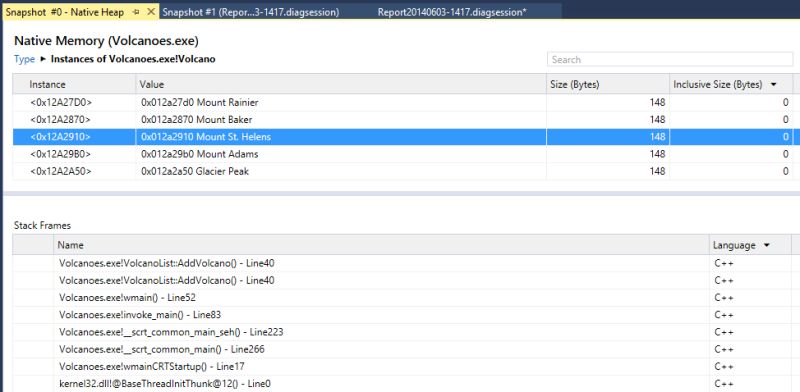Select the first VolcanoList::AddVolcano() - Line40 frame
Viewport: 800px width, 392px height.
pos(167,263)
